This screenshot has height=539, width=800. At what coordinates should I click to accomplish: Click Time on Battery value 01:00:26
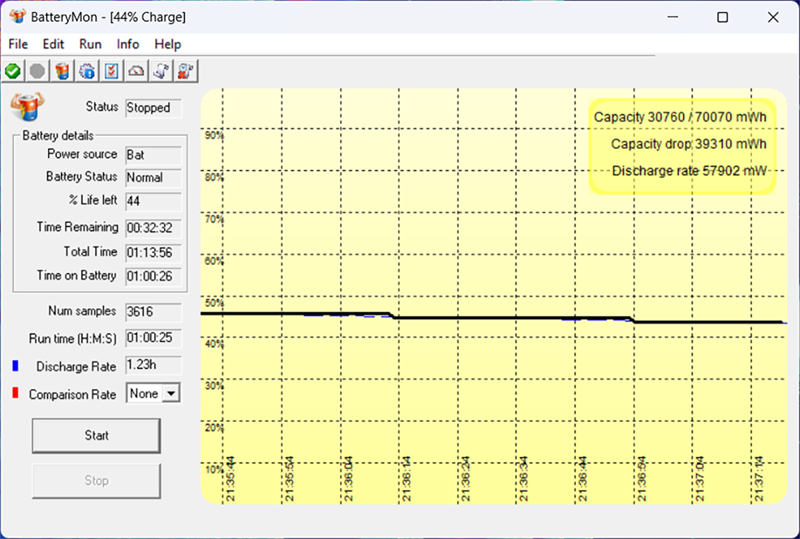153,277
